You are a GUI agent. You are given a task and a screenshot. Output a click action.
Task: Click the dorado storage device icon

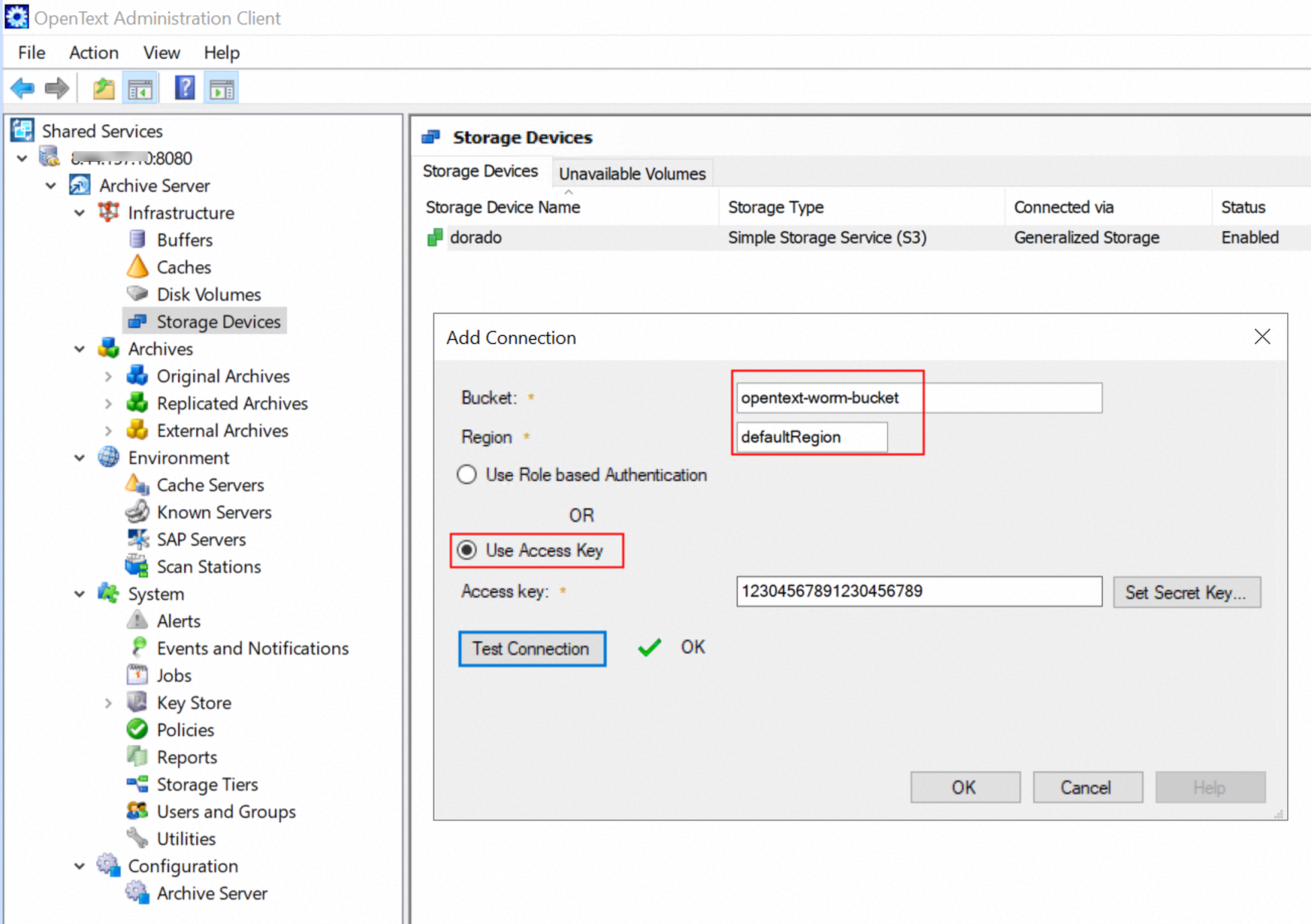pyautogui.click(x=435, y=237)
